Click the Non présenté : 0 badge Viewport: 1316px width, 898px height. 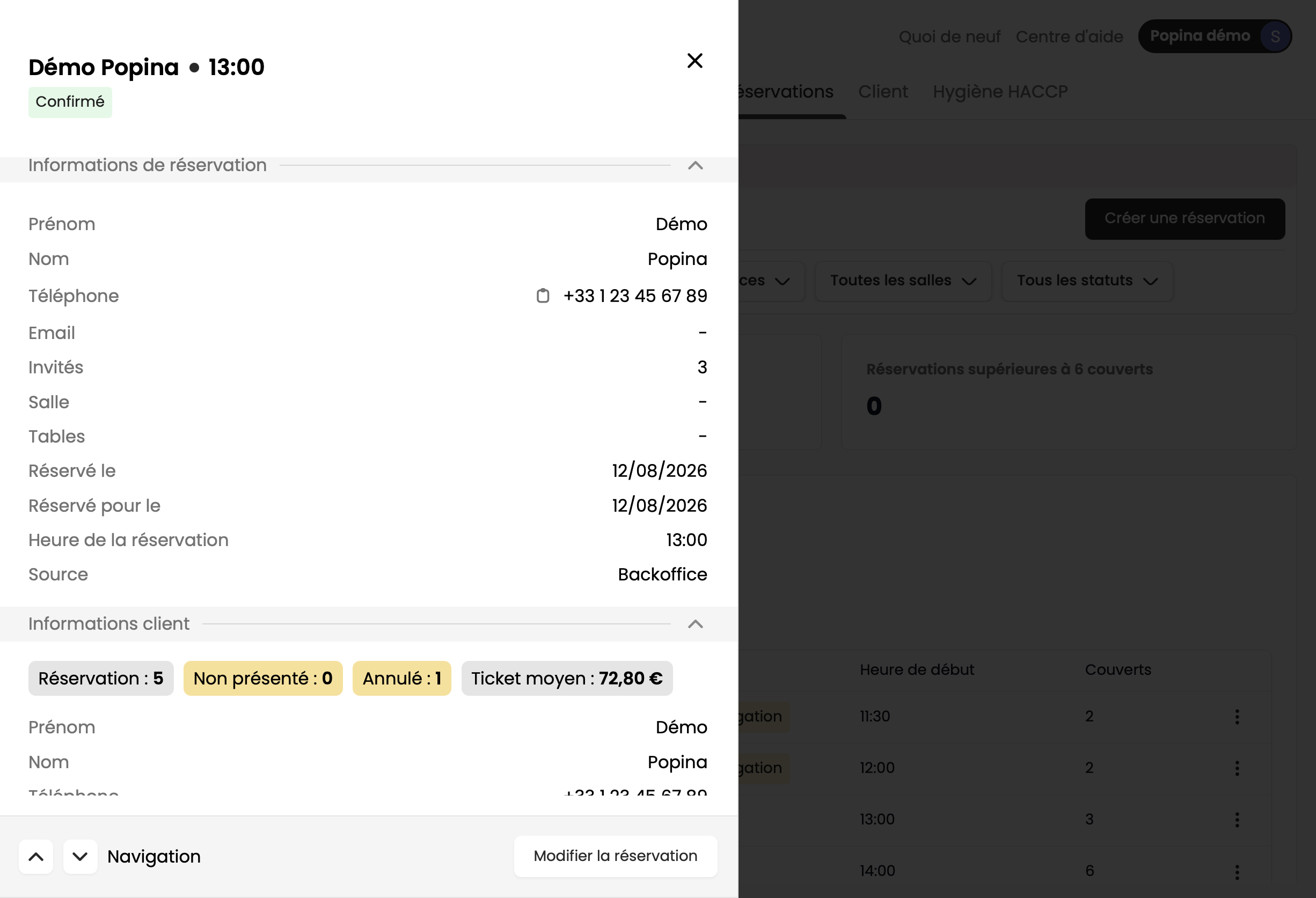point(264,679)
